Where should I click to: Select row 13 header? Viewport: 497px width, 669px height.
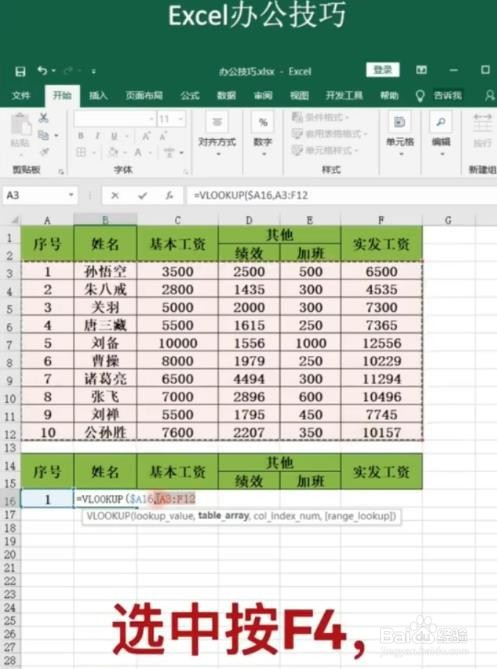click(10, 448)
